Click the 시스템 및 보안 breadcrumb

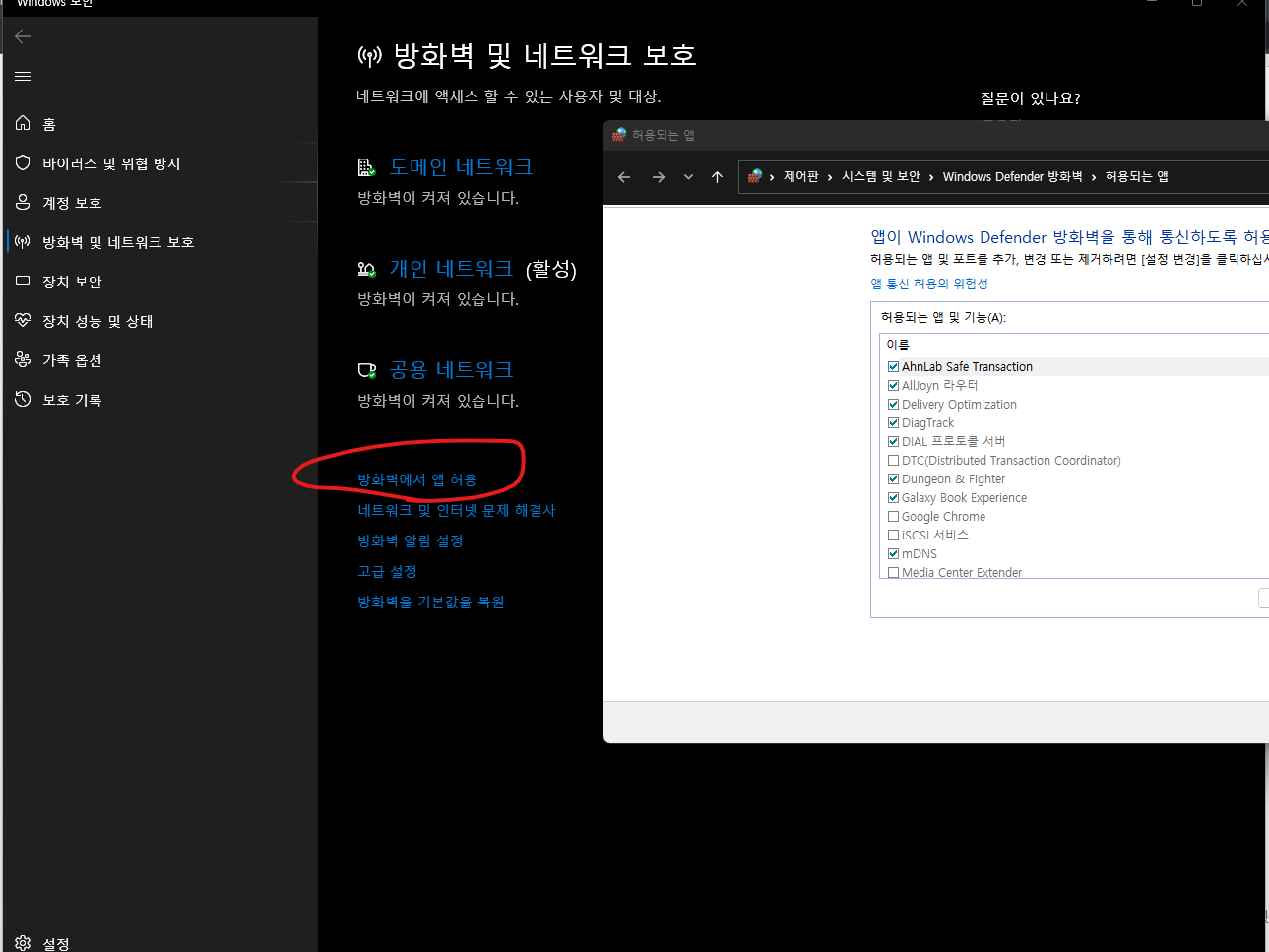(x=881, y=176)
